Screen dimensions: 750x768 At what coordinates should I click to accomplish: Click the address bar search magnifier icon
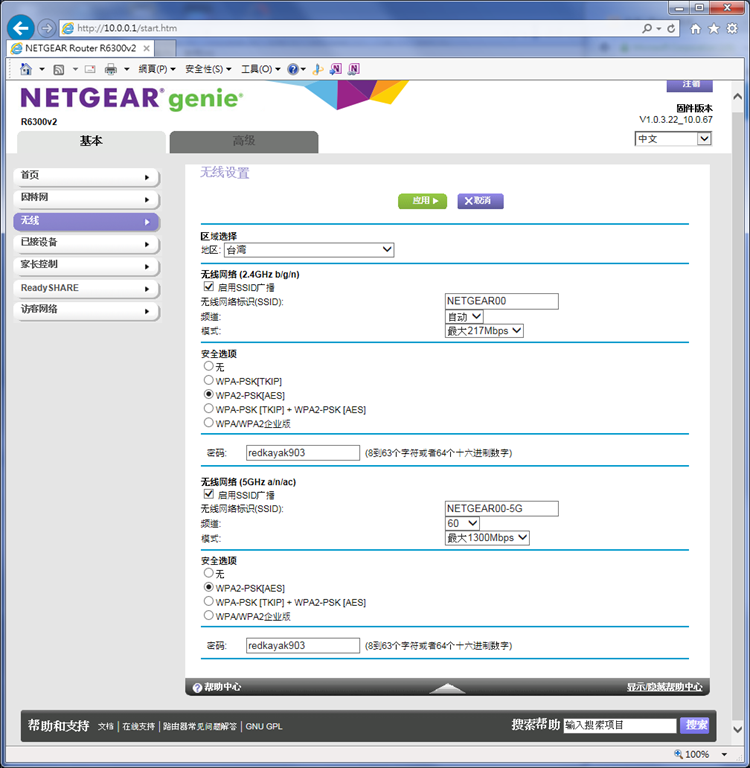pos(647,28)
